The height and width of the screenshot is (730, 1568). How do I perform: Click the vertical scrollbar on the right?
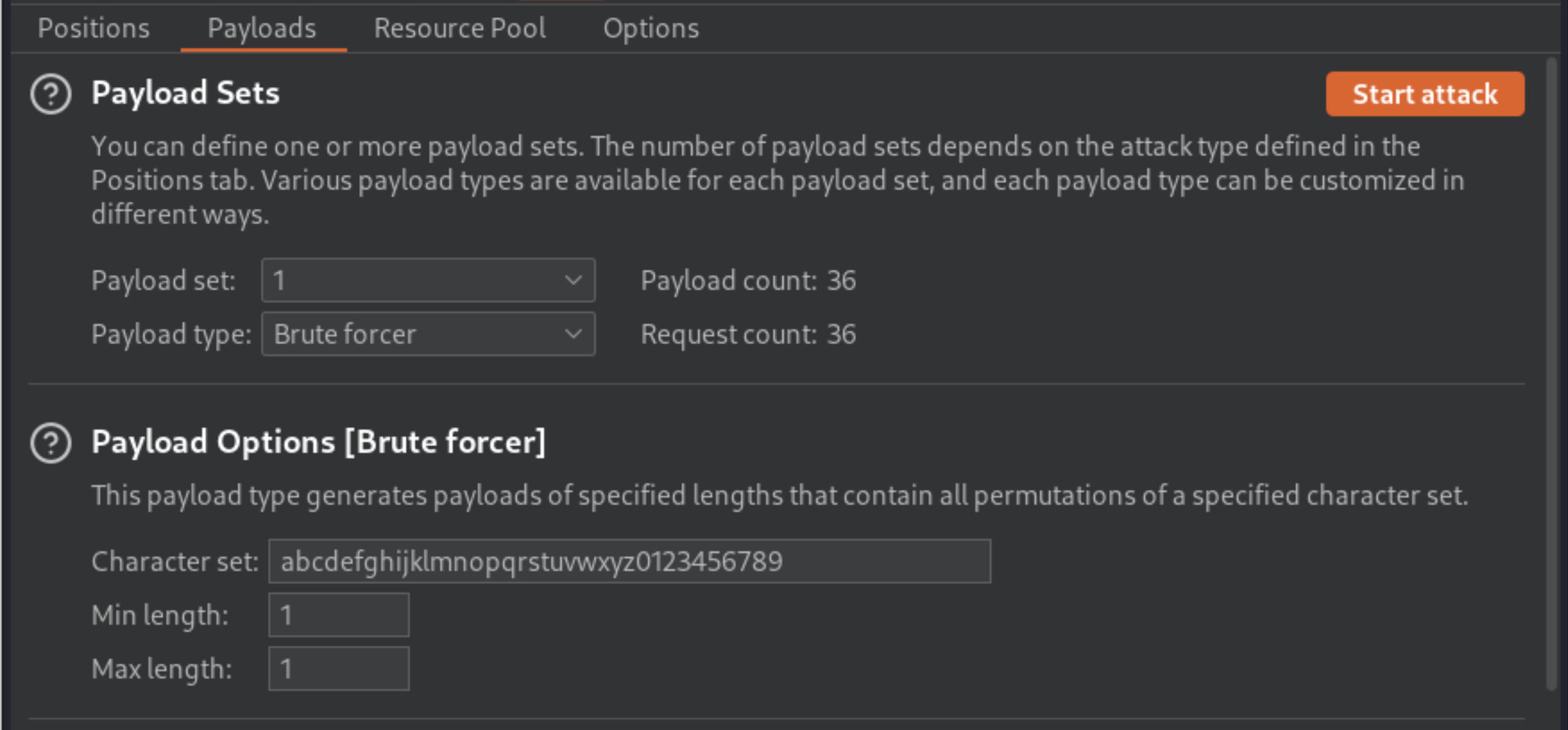(x=1552, y=375)
